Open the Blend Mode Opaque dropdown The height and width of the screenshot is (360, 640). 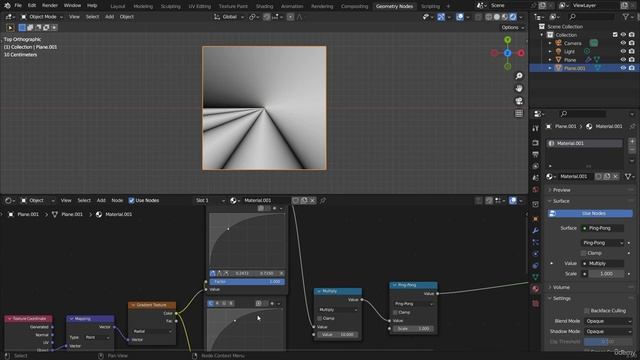click(x=608, y=321)
